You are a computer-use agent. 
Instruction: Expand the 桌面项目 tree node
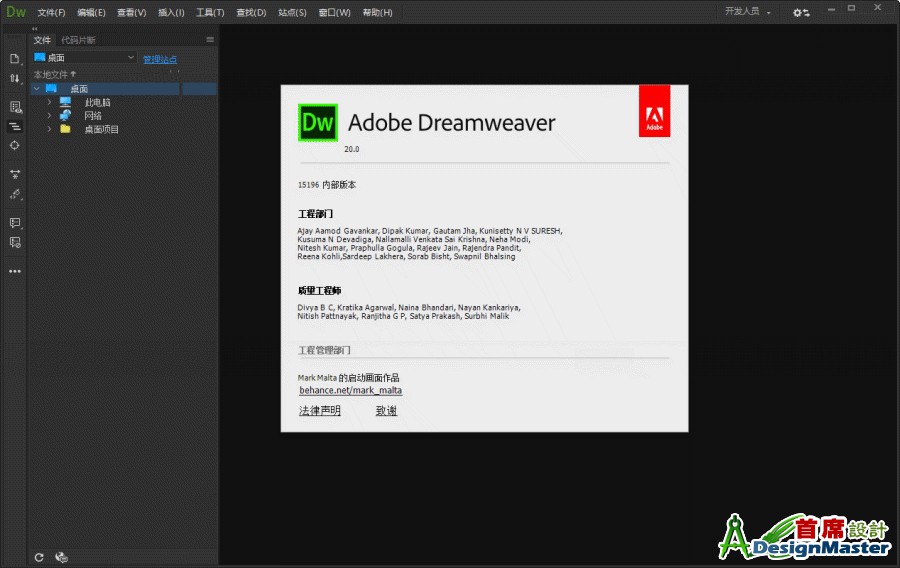coord(49,129)
